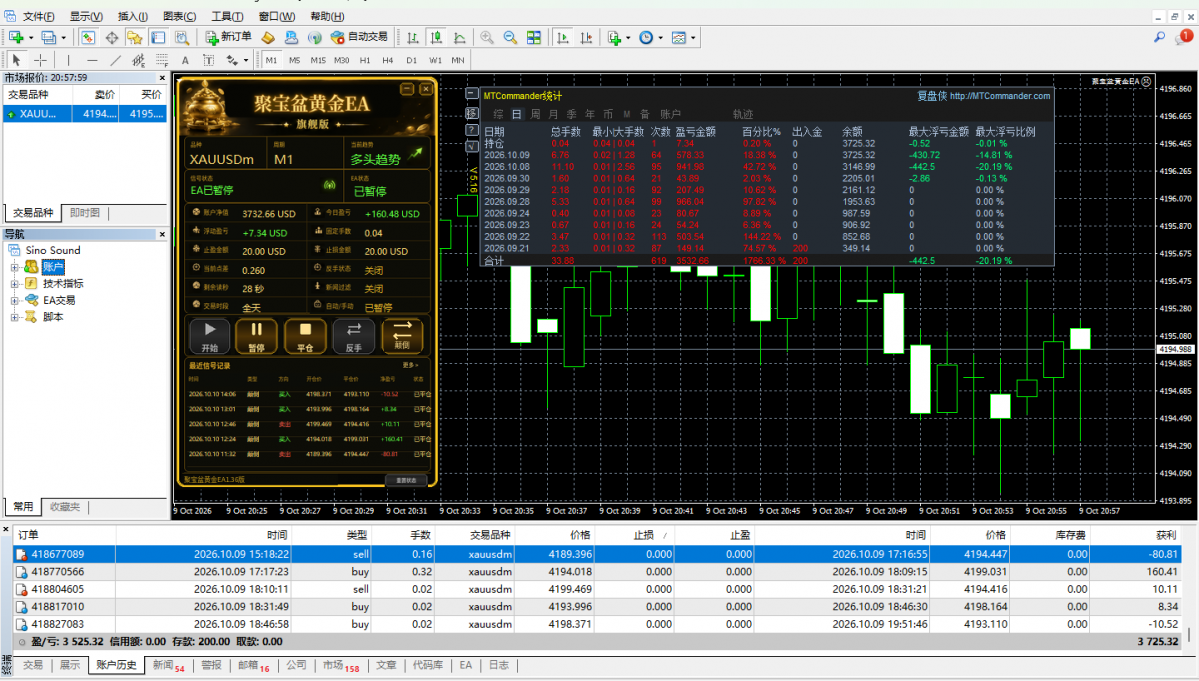Open the 图表 menu

pos(180,16)
